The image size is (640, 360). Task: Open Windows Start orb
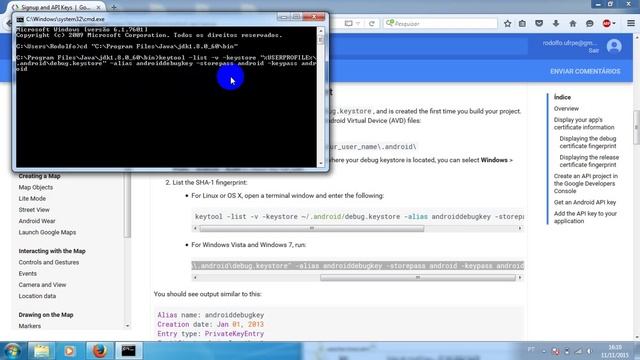coord(12,351)
